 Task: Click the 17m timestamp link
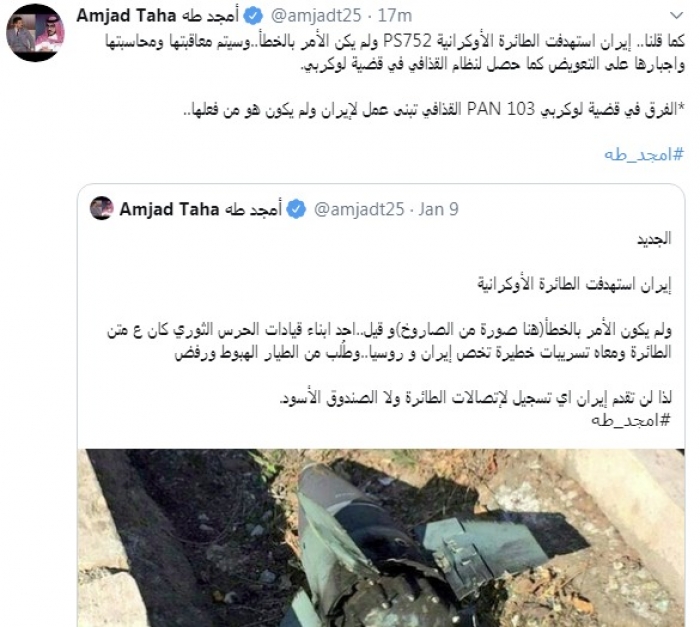point(395,16)
